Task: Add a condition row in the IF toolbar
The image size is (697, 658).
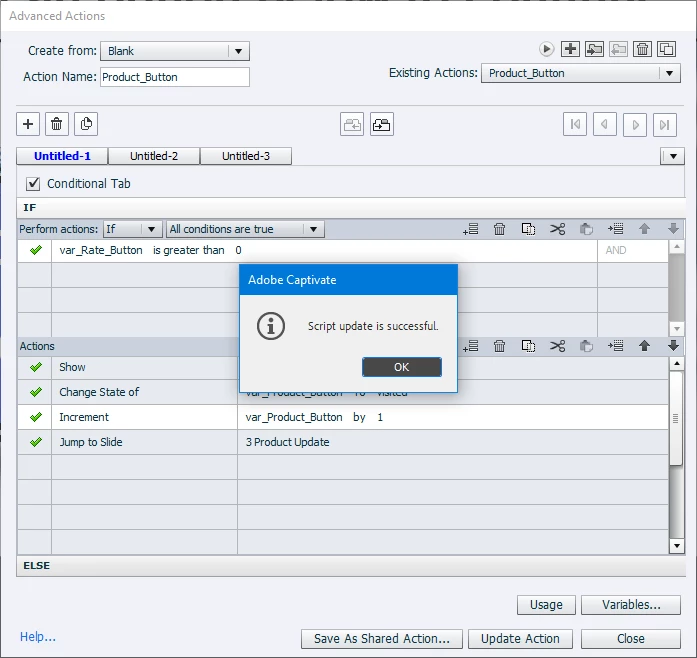Action: point(470,229)
